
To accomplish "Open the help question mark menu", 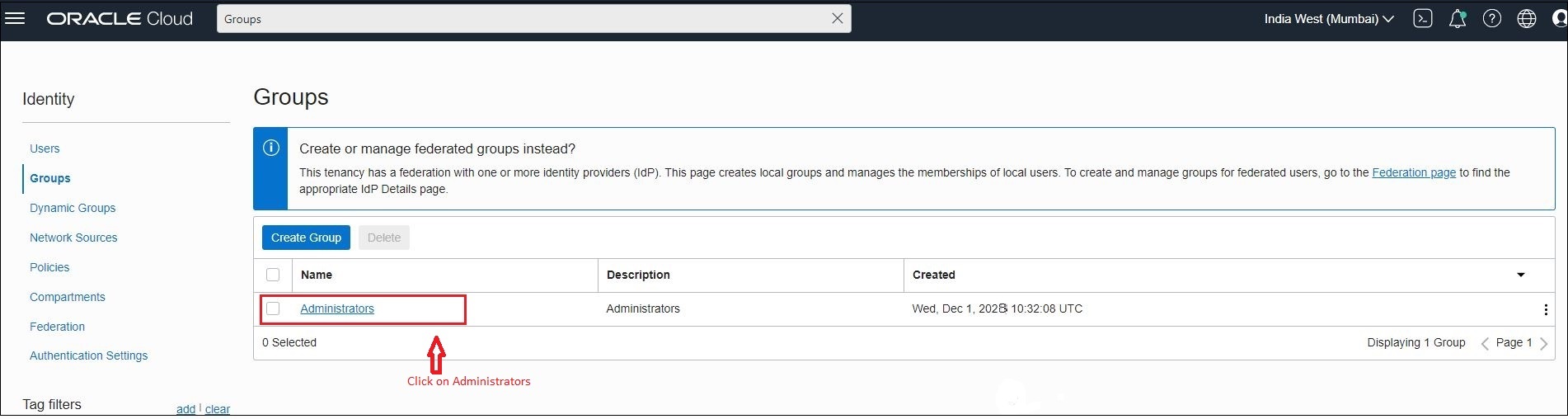I will coord(1492,18).
